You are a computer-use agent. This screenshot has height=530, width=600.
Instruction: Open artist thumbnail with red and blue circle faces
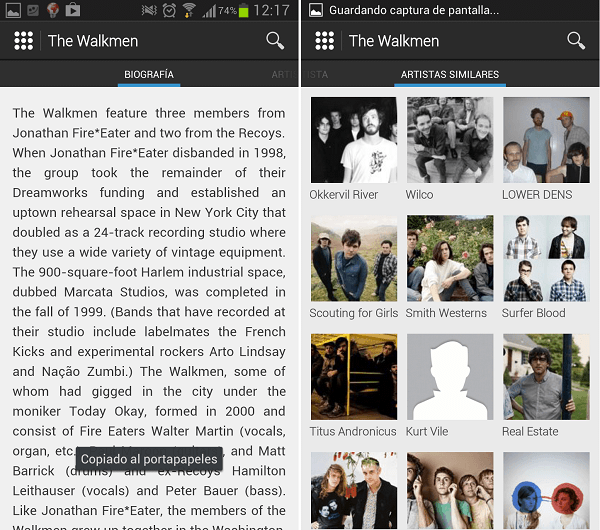(x=546, y=491)
